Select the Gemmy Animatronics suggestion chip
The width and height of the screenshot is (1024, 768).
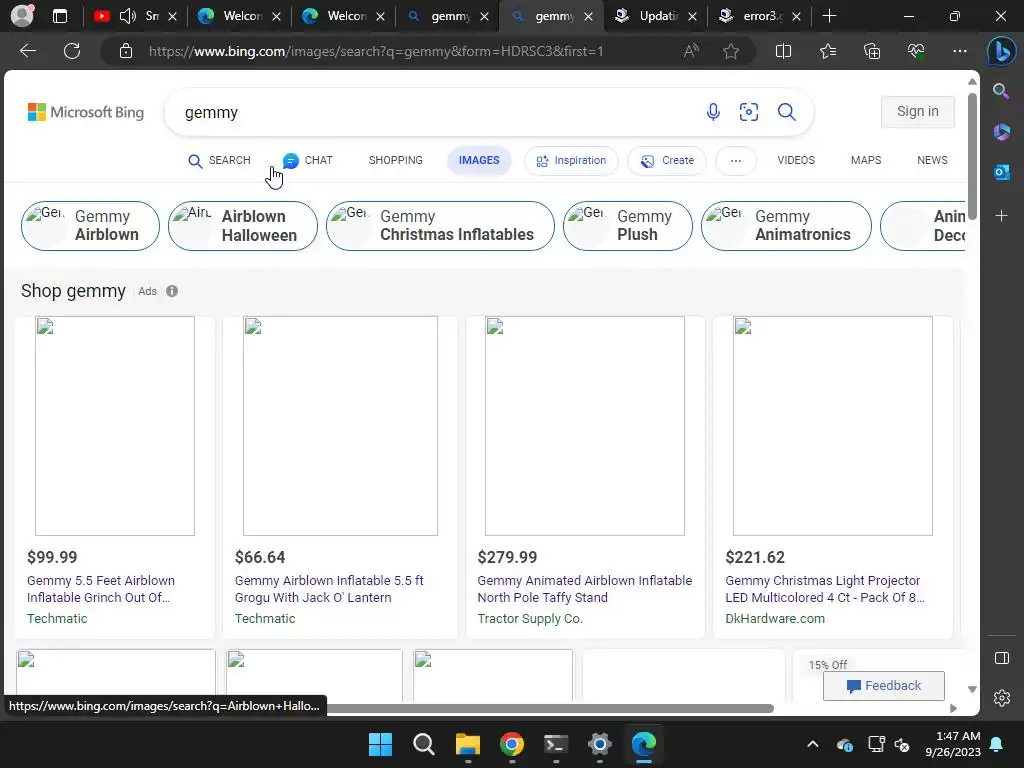[786, 226]
